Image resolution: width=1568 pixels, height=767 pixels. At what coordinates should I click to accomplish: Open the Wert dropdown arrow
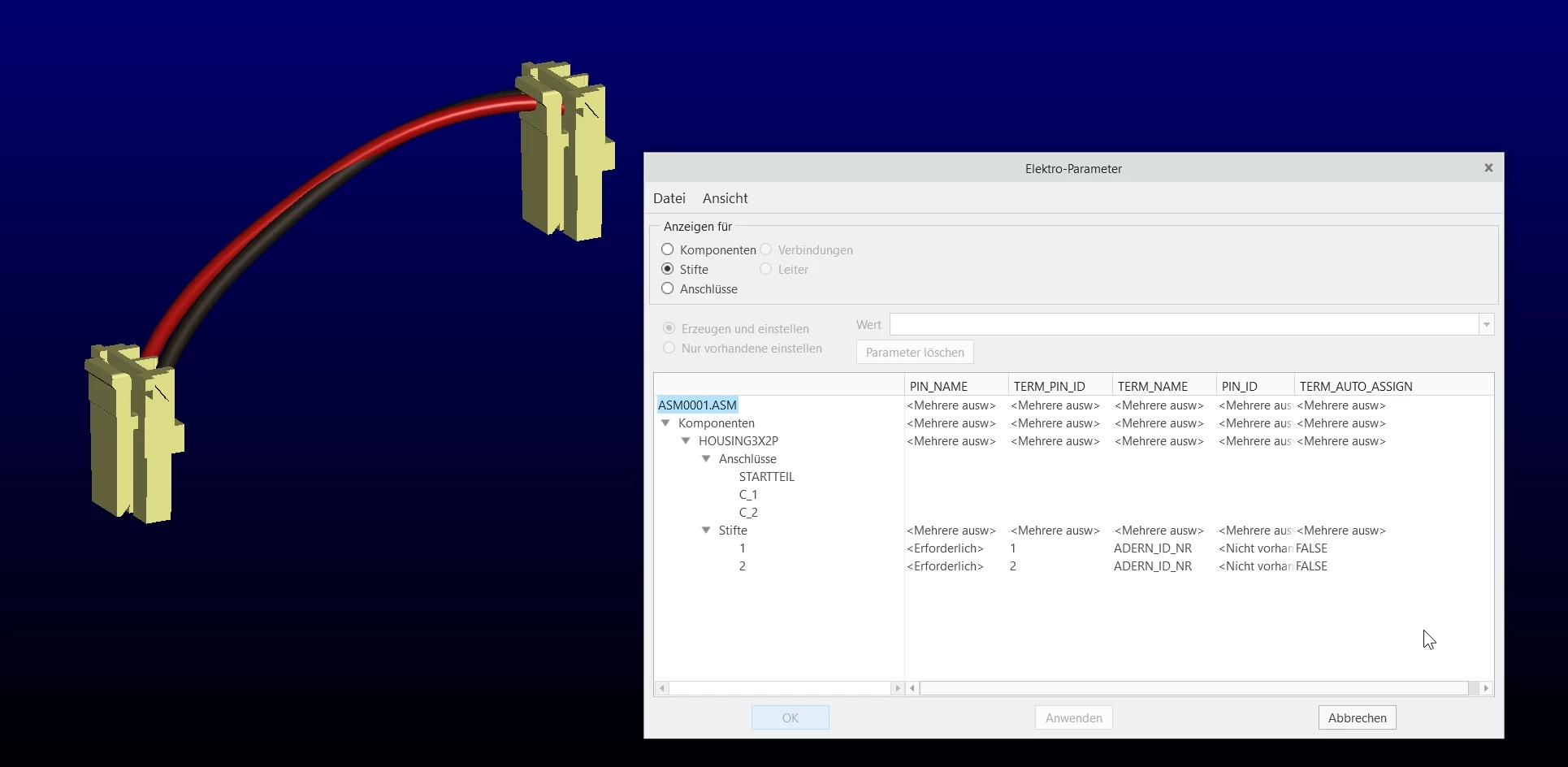click(1486, 324)
